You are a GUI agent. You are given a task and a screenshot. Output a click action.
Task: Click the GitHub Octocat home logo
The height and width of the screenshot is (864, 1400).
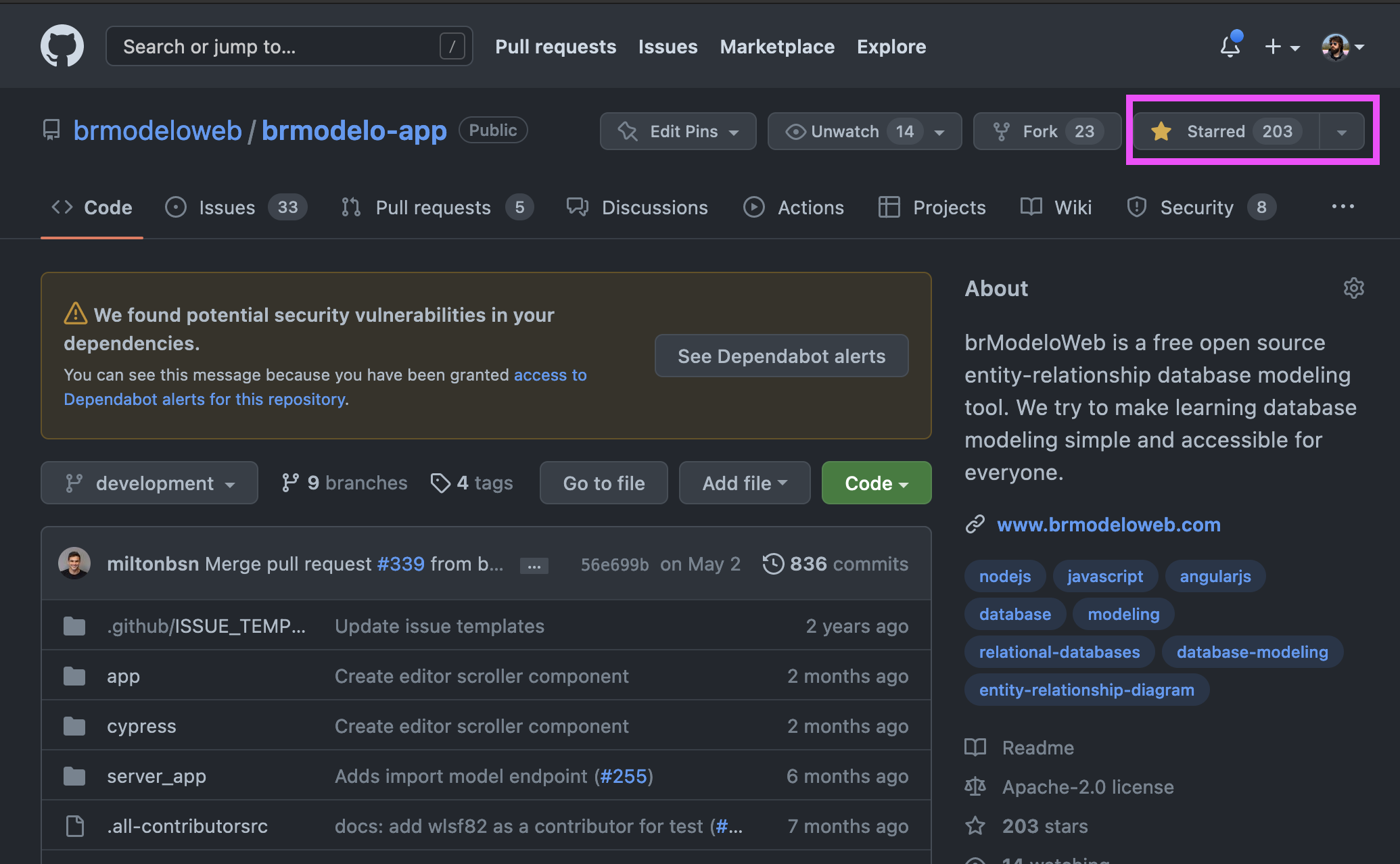coord(62,46)
